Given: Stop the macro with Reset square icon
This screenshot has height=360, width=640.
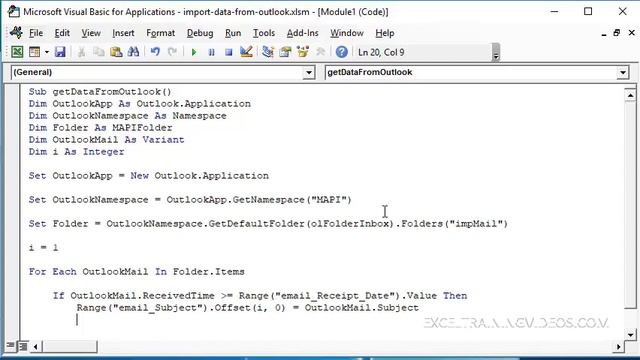Looking at the screenshot, I should click(x=229, y=52).
